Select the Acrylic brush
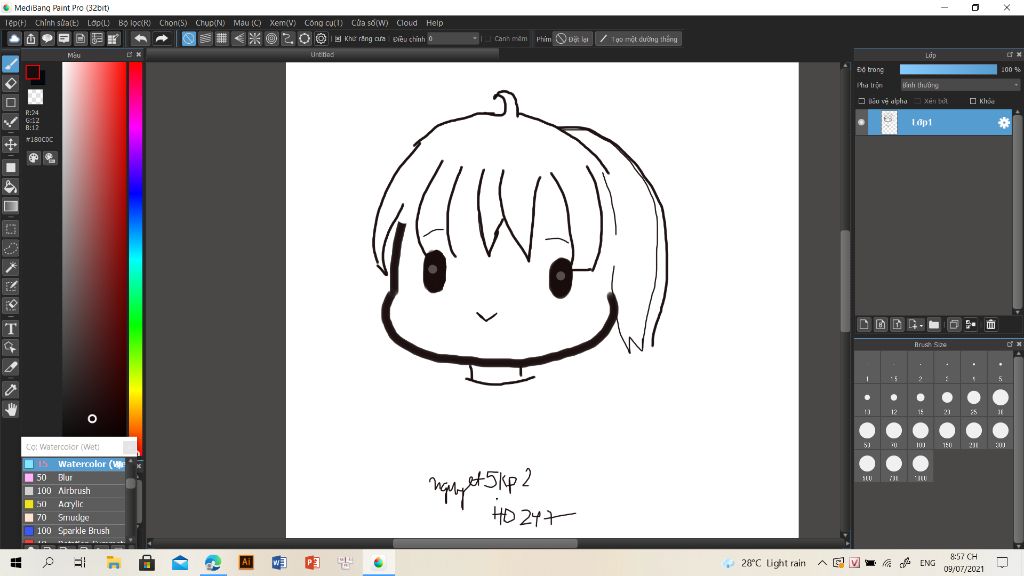The height and width of the screenshot is (576, 1024). (74, 504)
